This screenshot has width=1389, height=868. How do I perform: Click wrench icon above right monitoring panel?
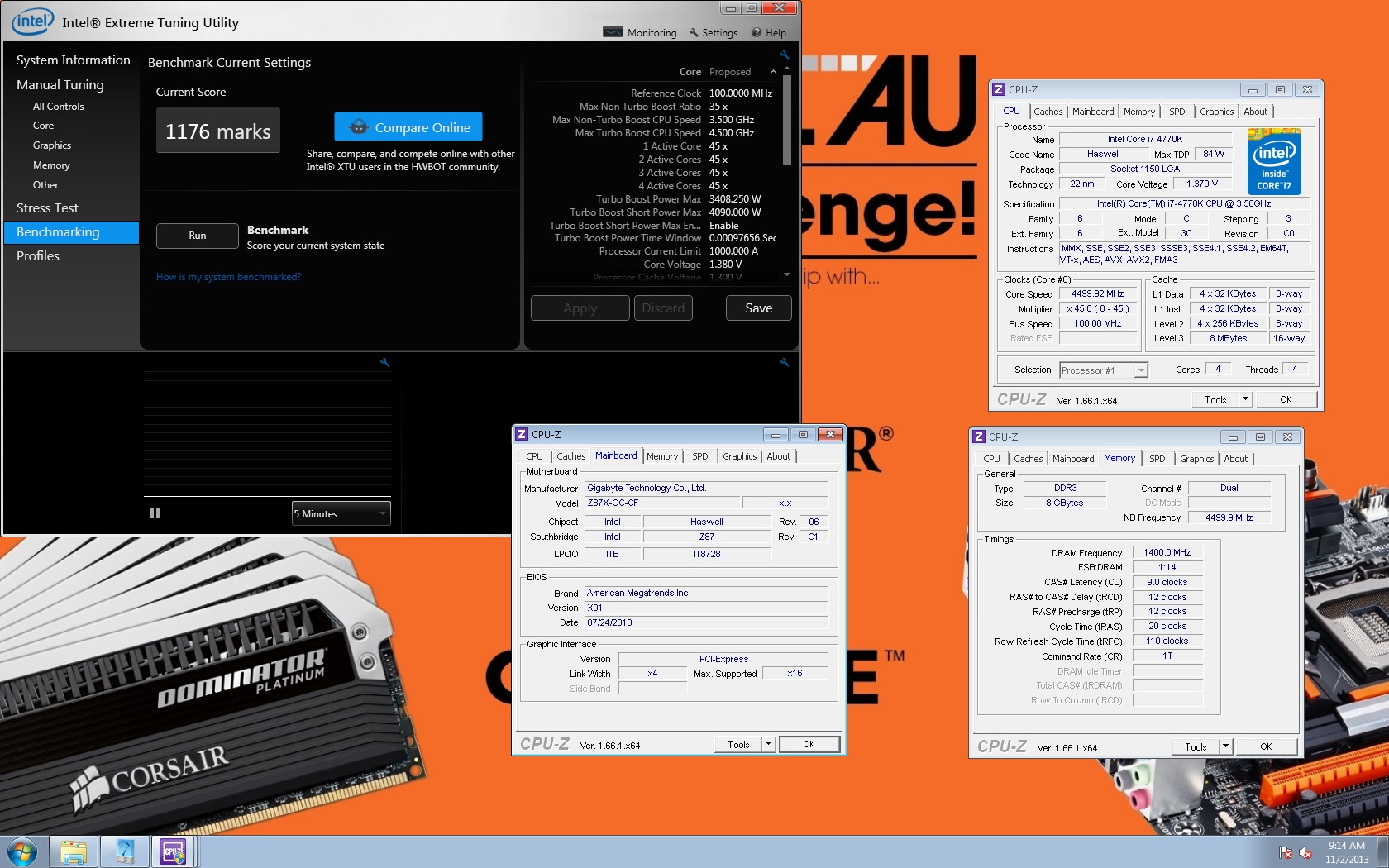click(785, 362)
